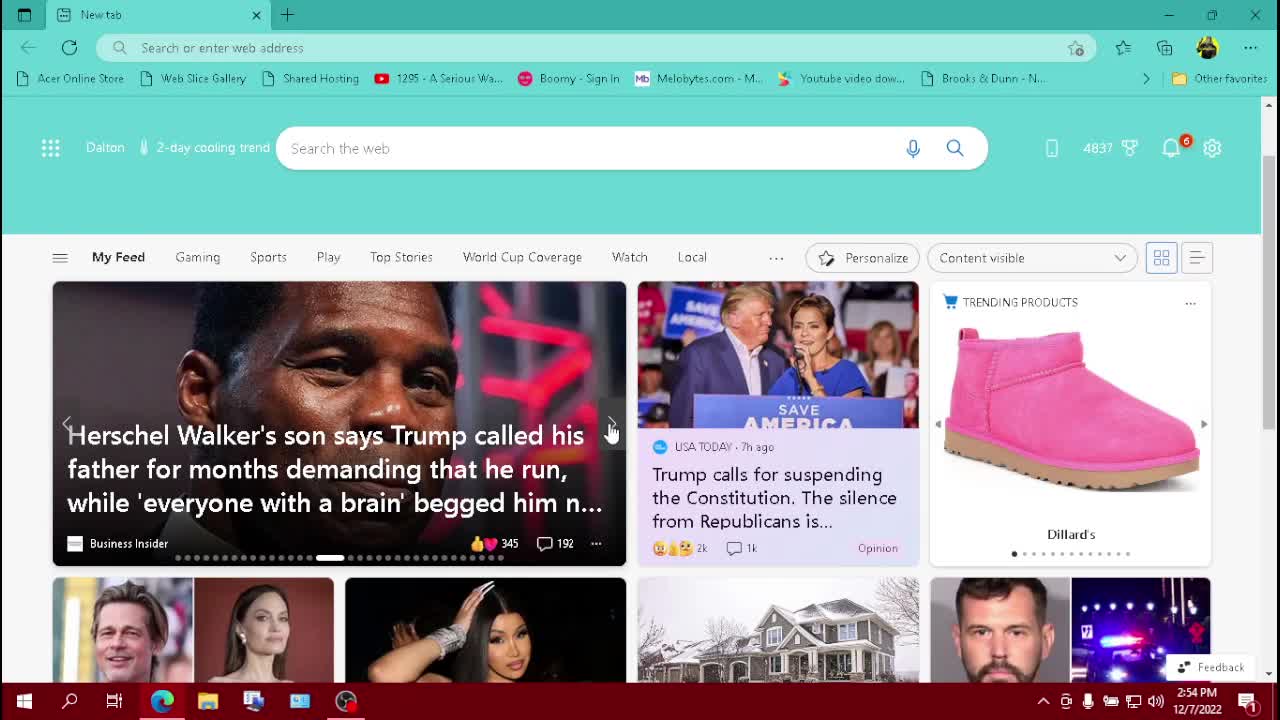Image resolution: width=1280 pixels, height=720 pixels.
Task: Show previous trending product arrow
Action: click(x=938, y=424)
